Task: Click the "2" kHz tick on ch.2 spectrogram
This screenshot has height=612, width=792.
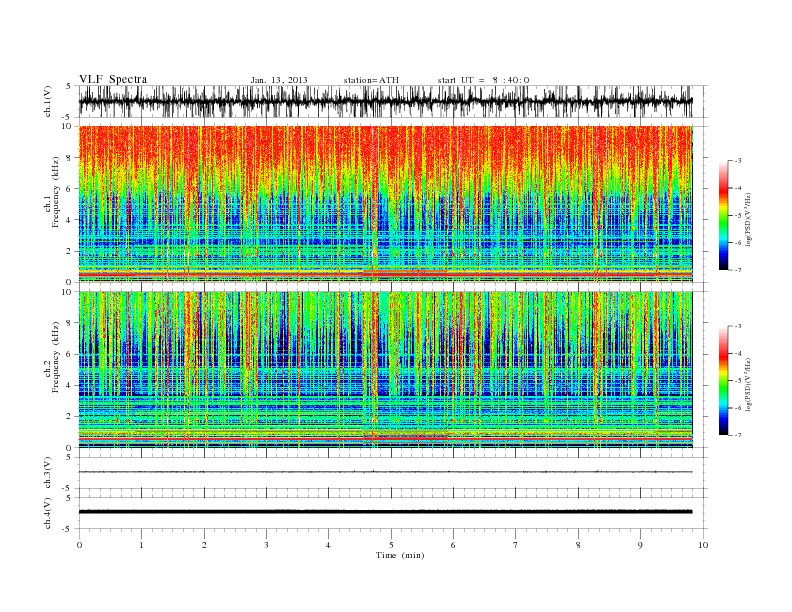Action: pyautogui.click(x=69, y=417)
